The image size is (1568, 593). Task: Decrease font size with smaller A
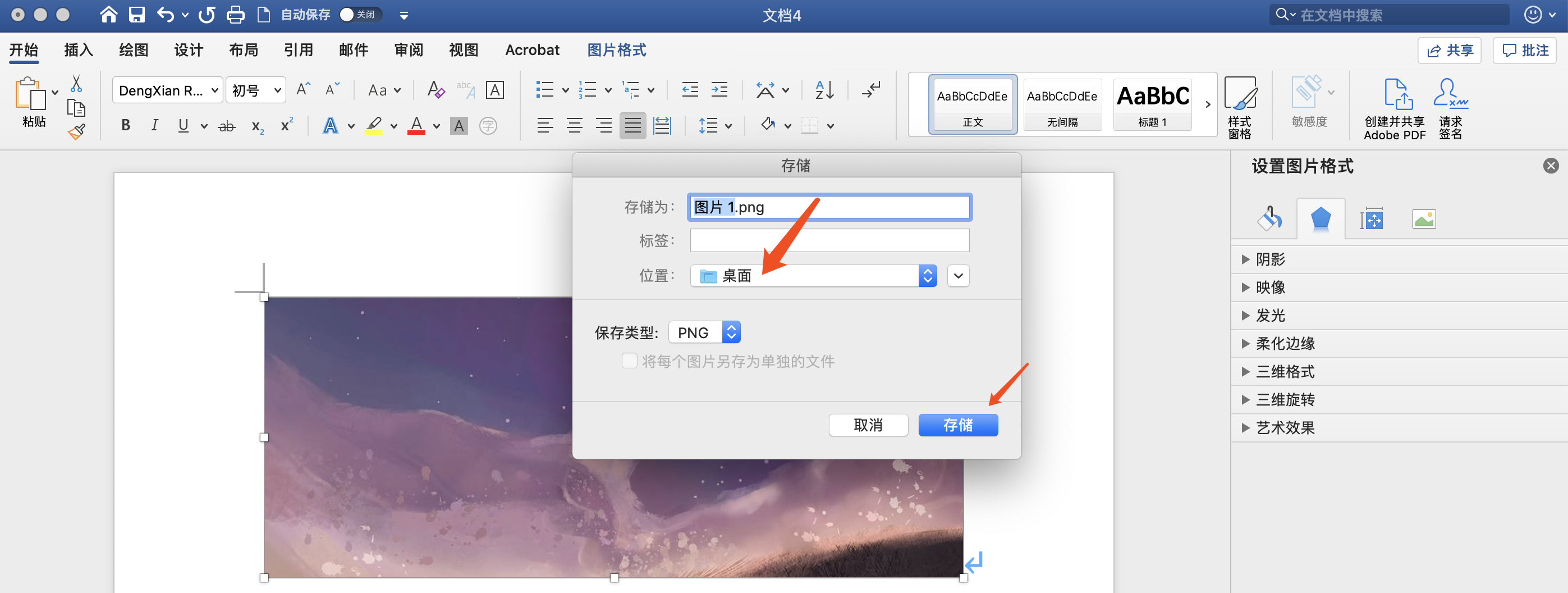pos(332,90)
